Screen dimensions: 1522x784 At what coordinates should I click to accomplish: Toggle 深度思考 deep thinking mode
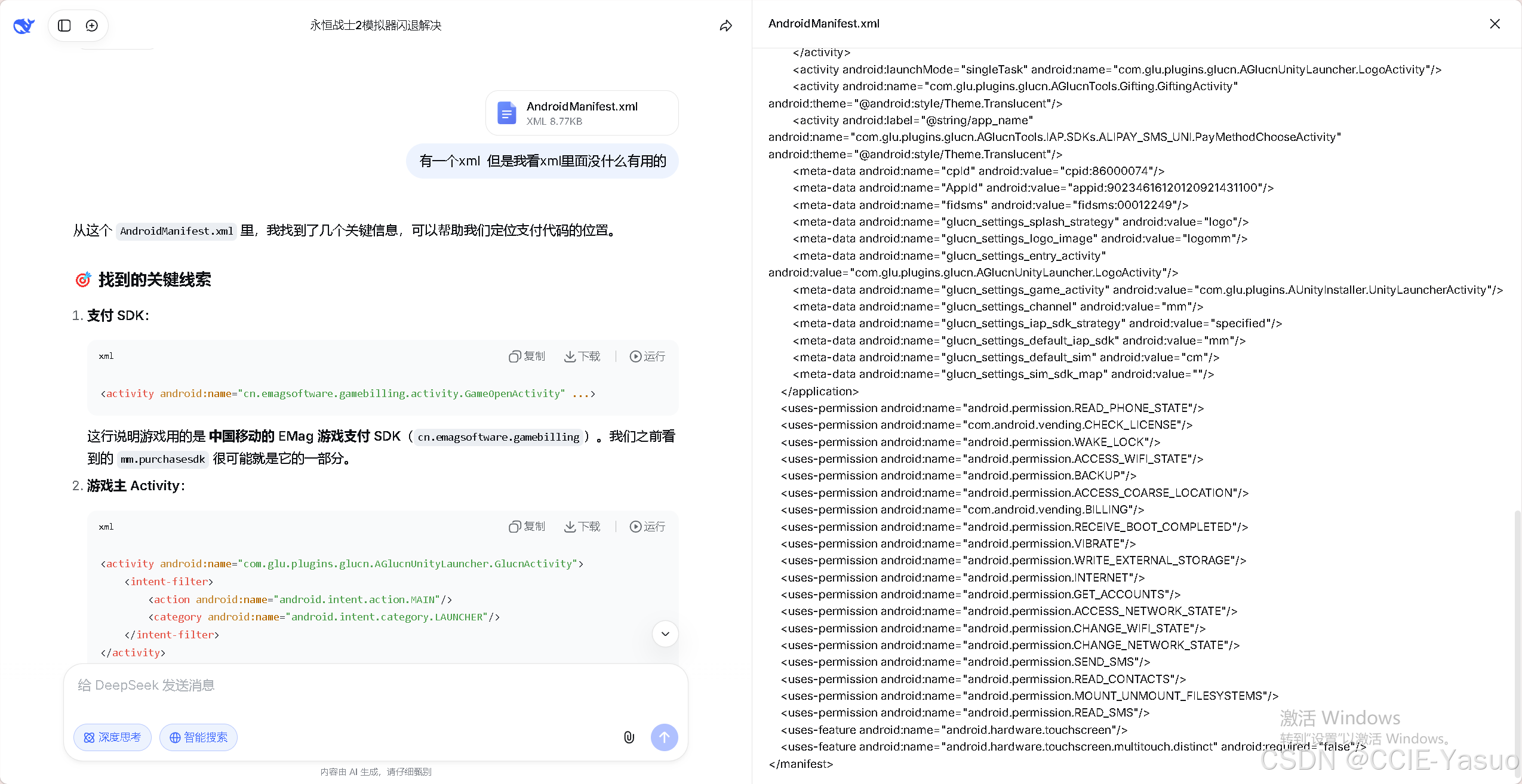click(112, 737)
